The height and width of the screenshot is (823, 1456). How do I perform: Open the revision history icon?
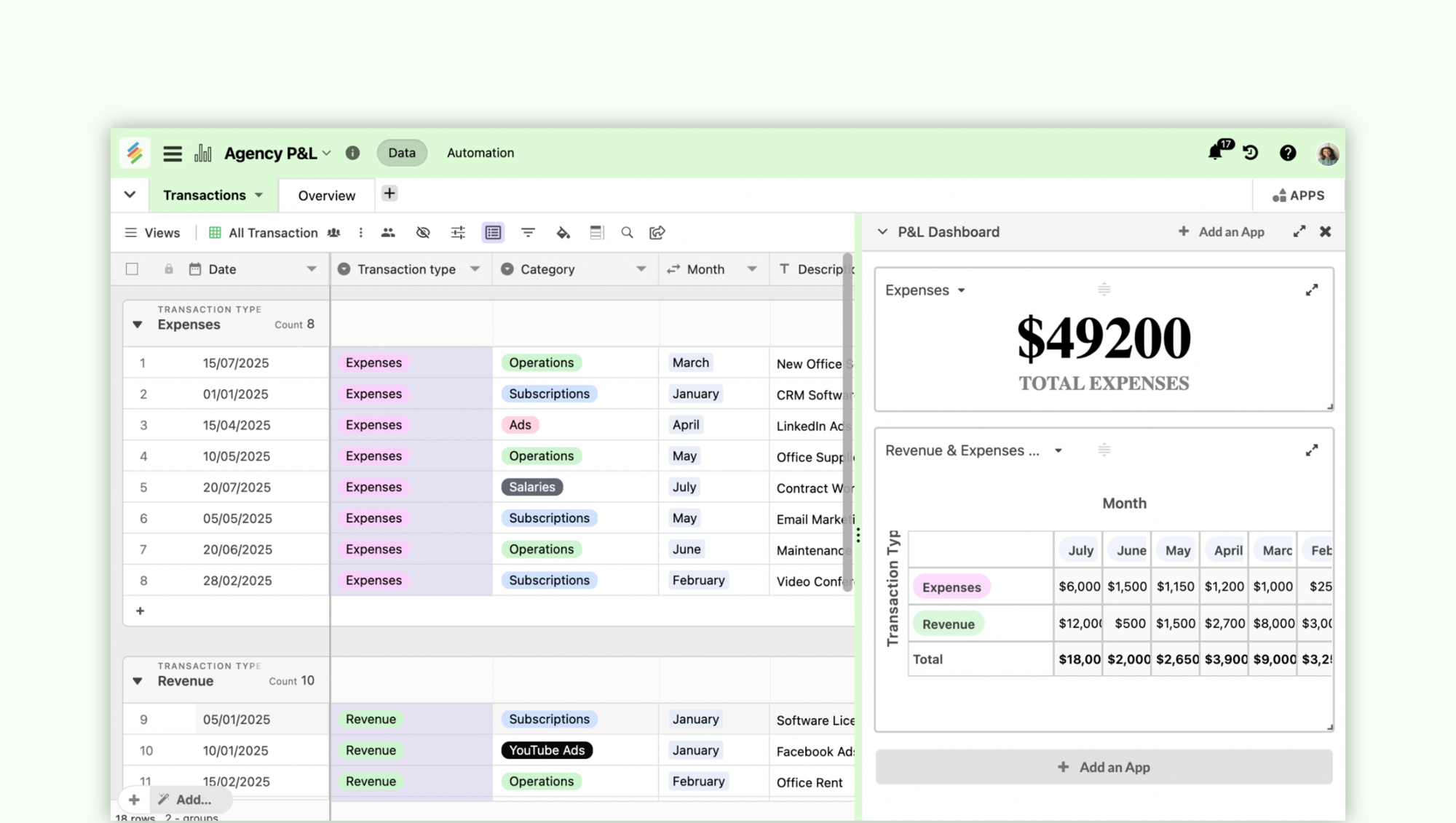click(x=1251, y=153)
